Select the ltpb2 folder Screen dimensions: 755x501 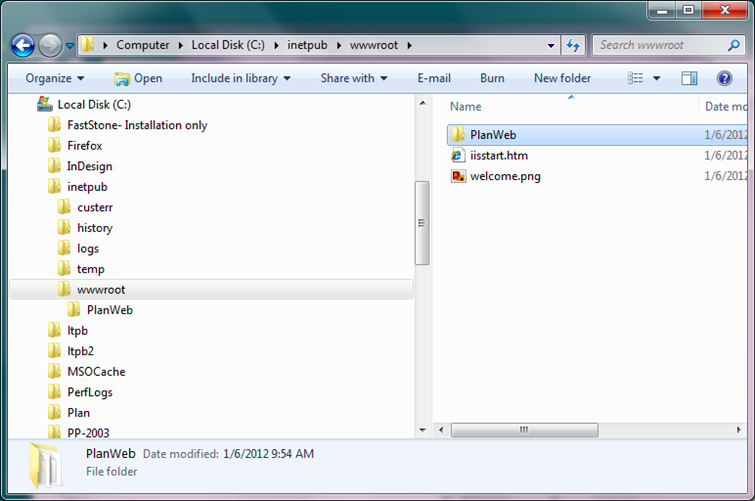(80, 351)
